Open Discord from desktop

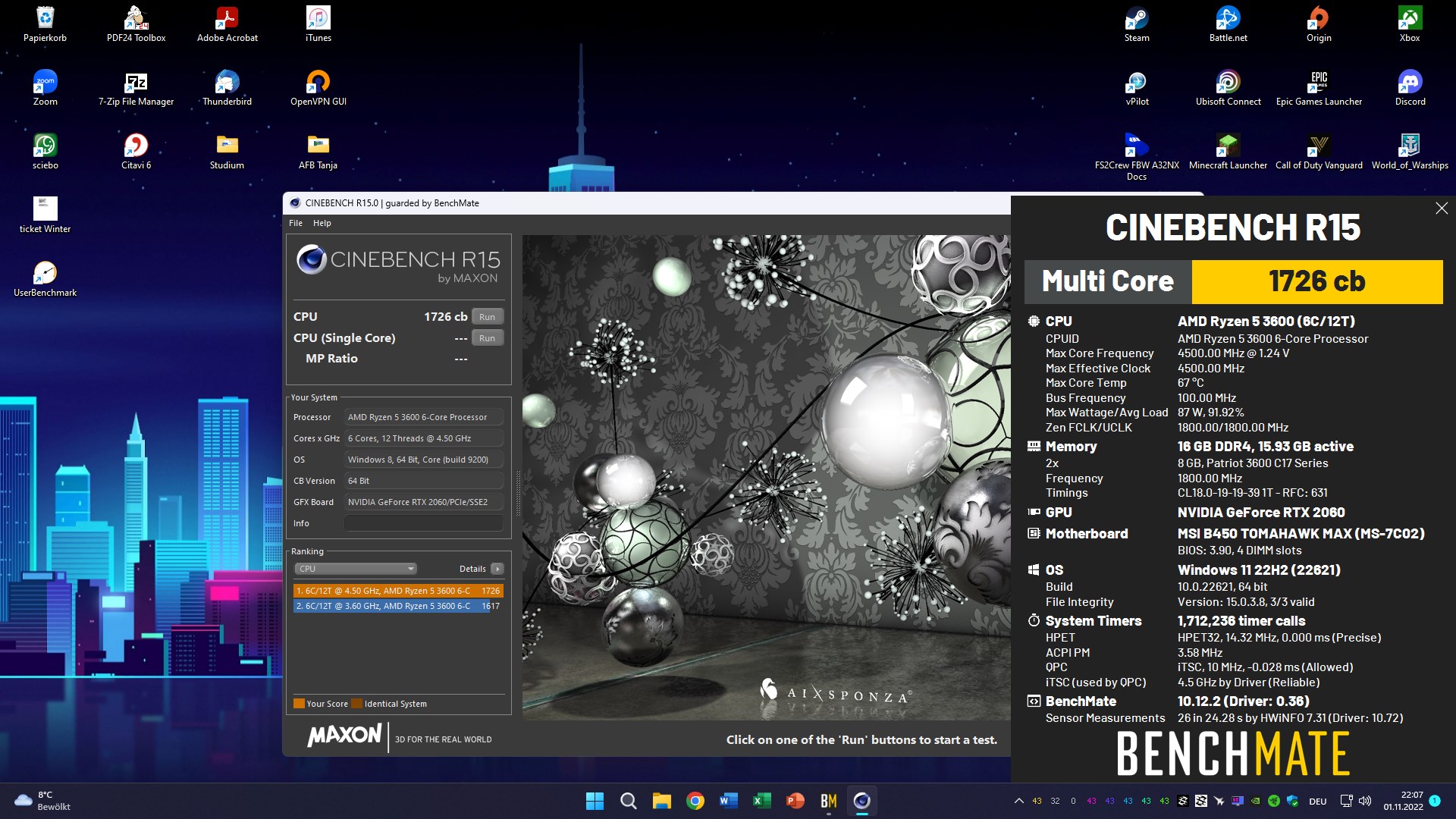[1410, 87]
